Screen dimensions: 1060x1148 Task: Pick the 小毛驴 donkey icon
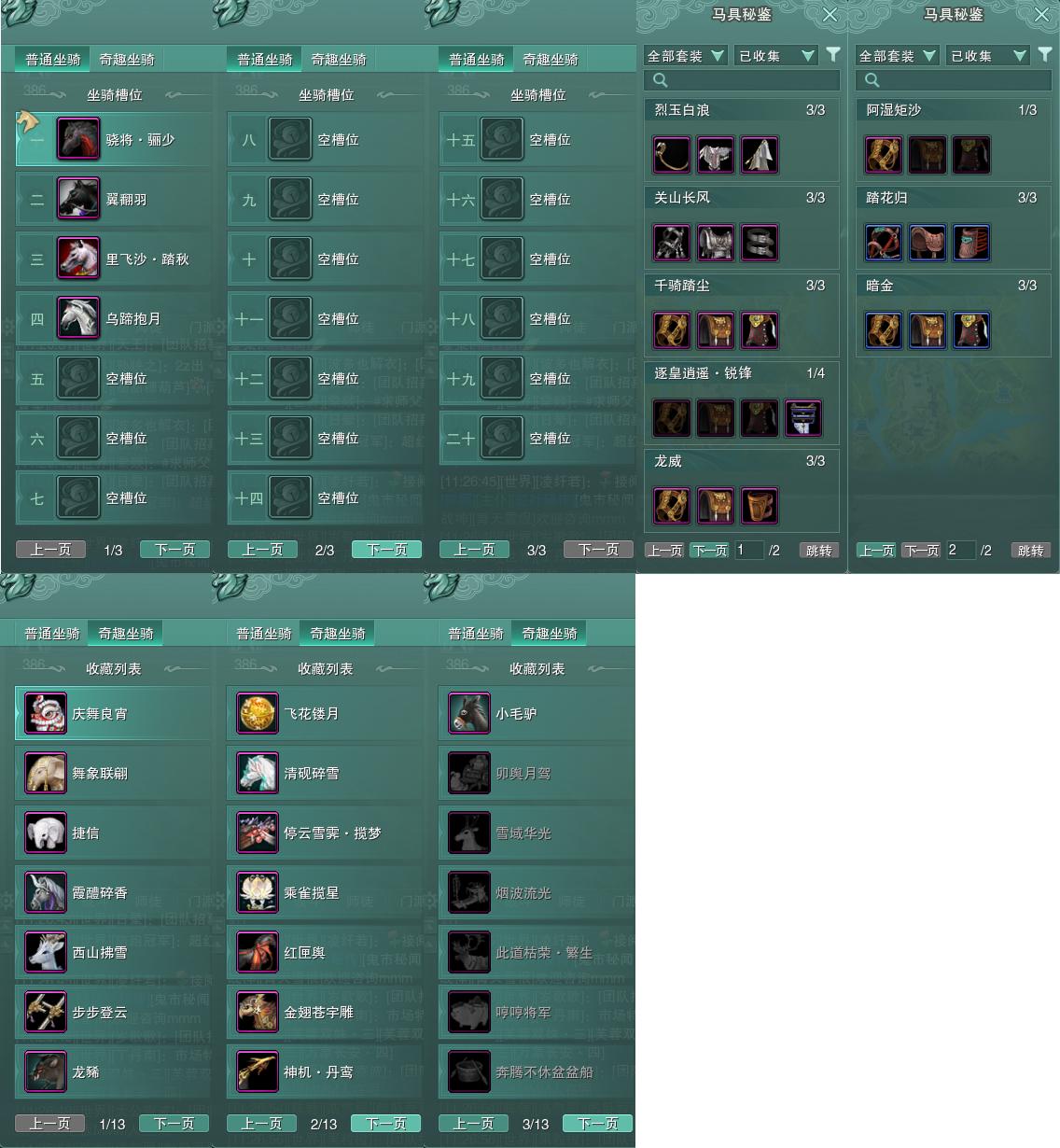[x=469, y=713]
